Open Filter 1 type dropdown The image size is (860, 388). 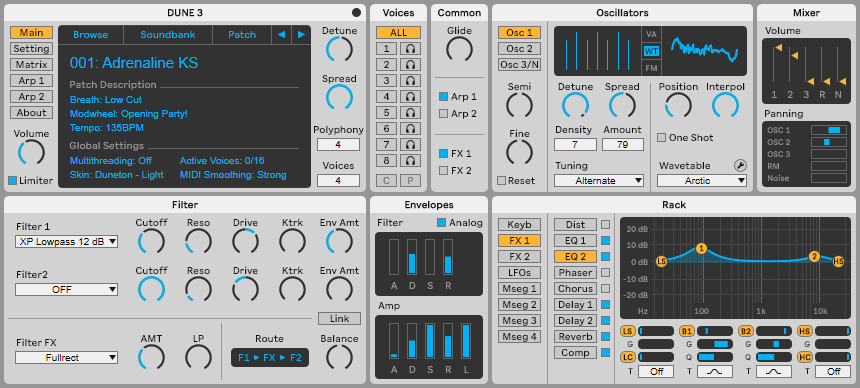coord(66,241)
